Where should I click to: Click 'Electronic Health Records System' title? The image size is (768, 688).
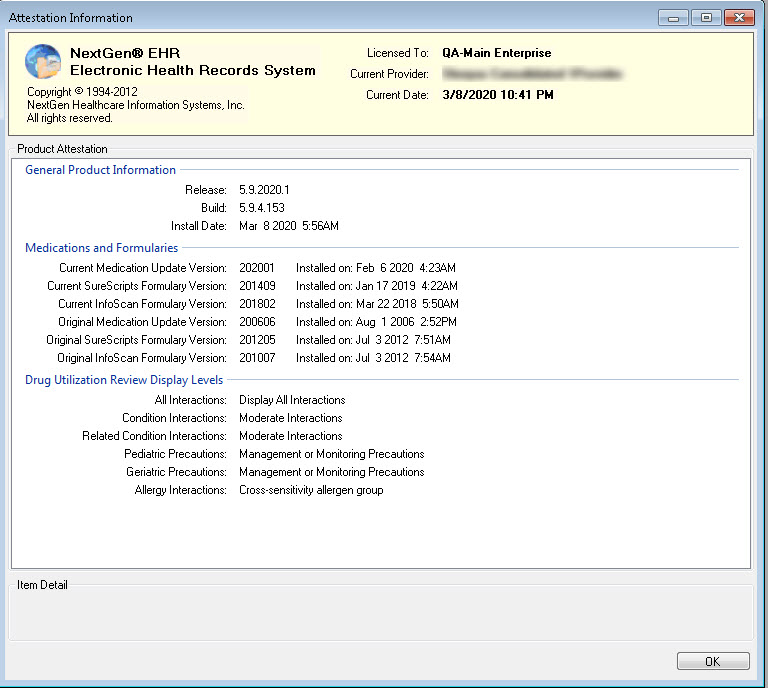coord(192,71)
